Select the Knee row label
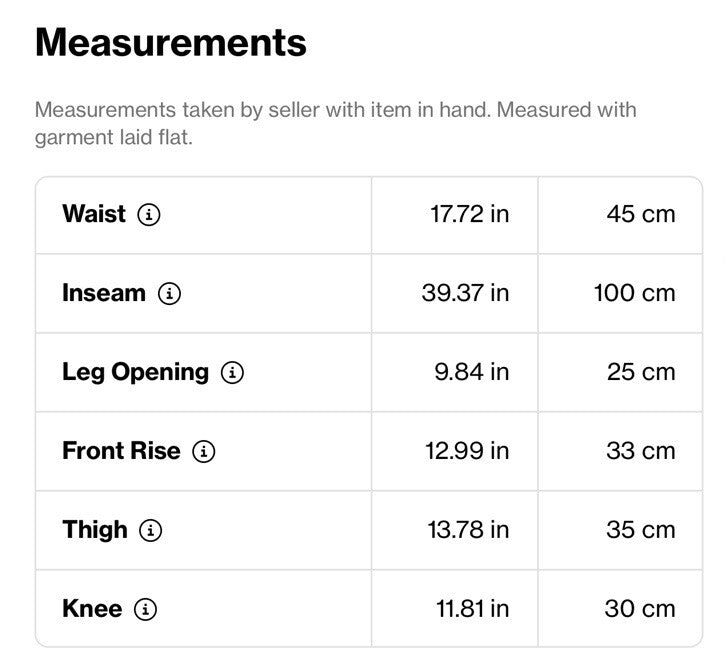 tap(92, 608)
